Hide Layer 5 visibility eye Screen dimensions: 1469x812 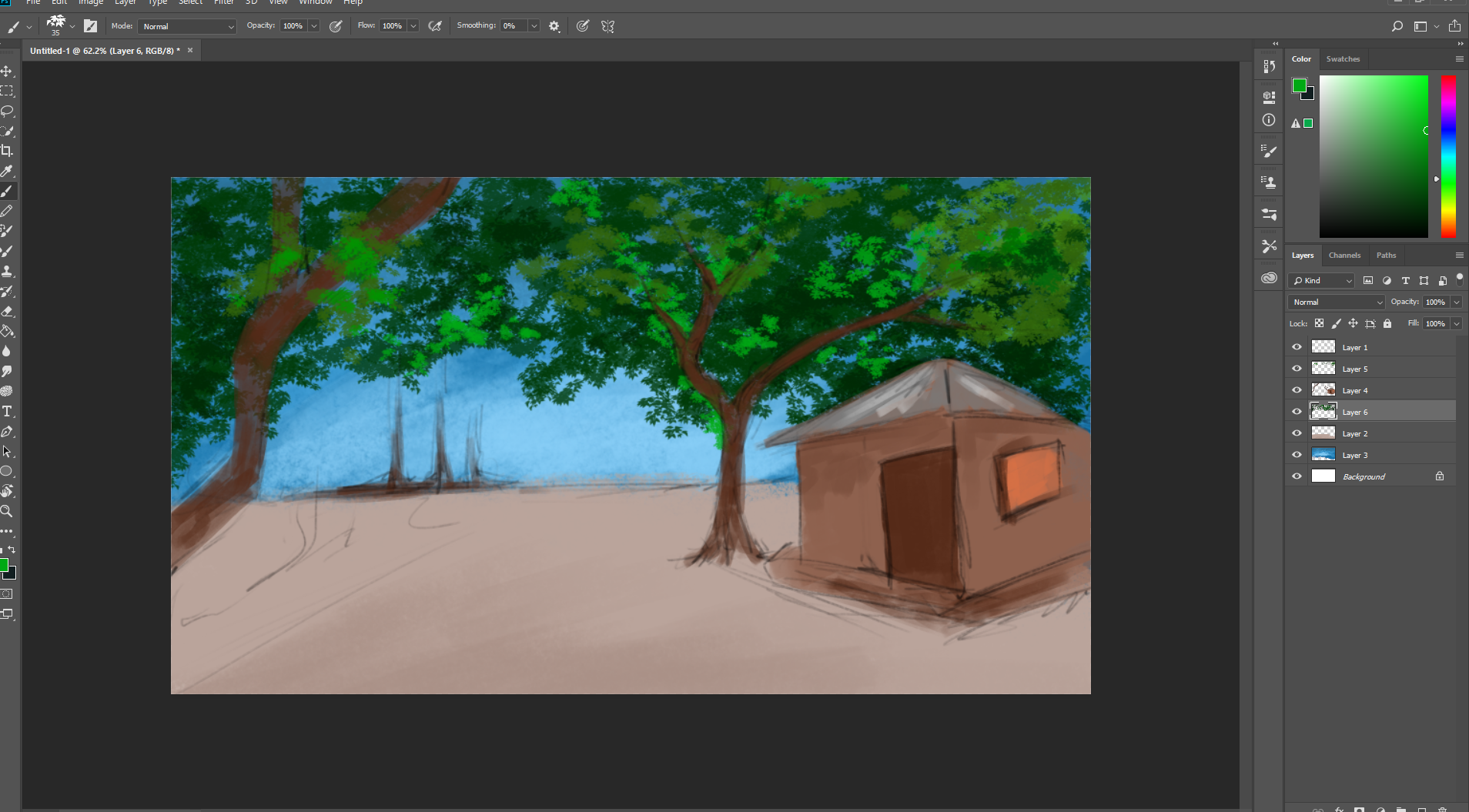(x=1297, y=369)
